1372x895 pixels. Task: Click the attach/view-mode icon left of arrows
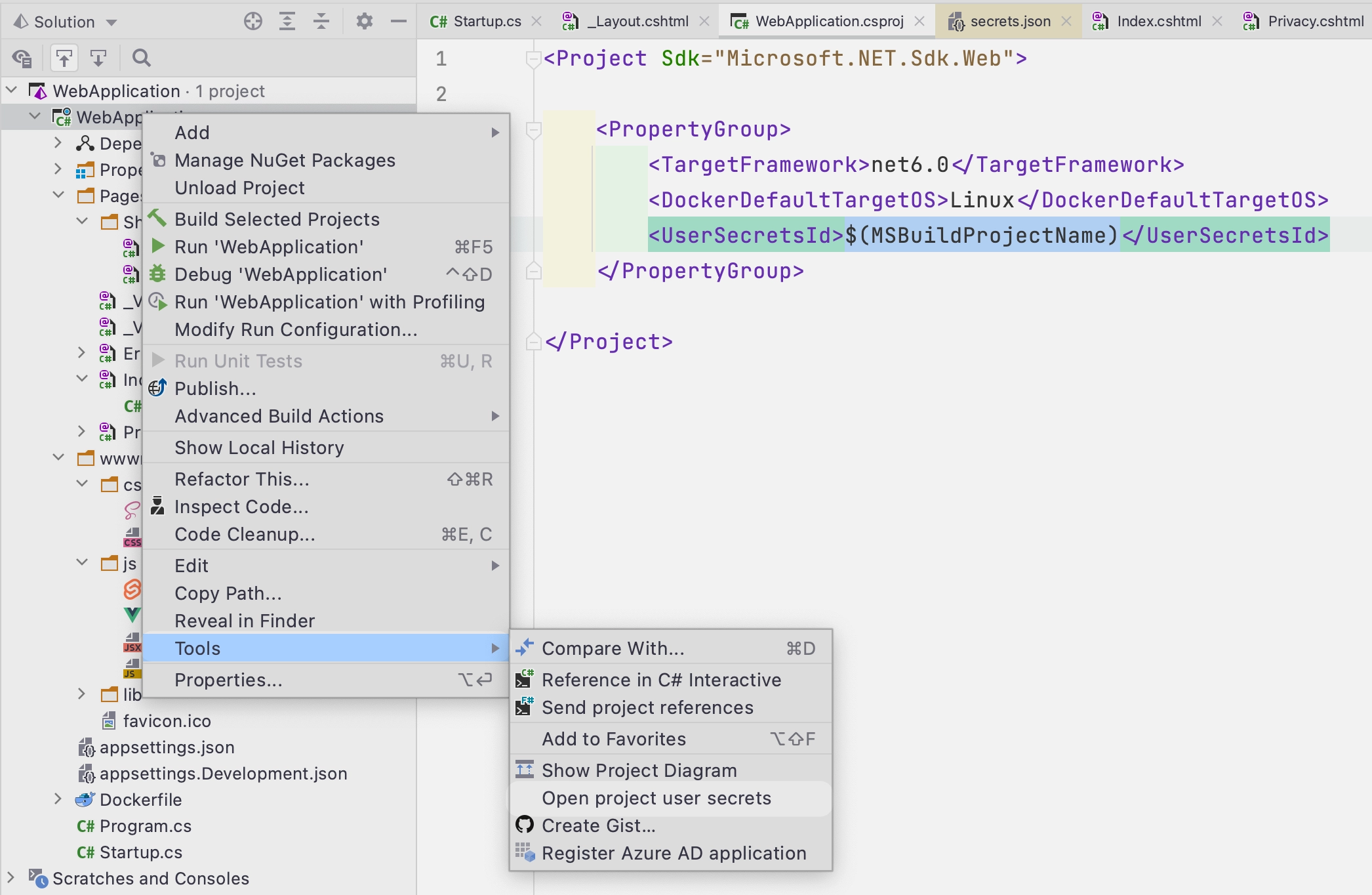pos(22,58)
